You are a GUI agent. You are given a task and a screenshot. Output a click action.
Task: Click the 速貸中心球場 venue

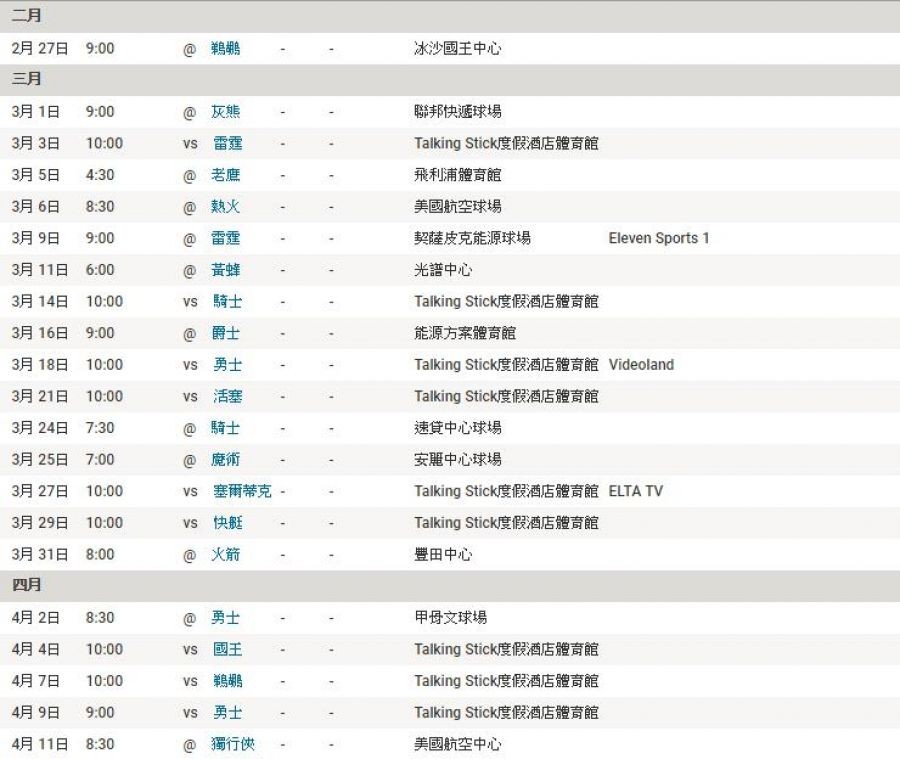457,428
